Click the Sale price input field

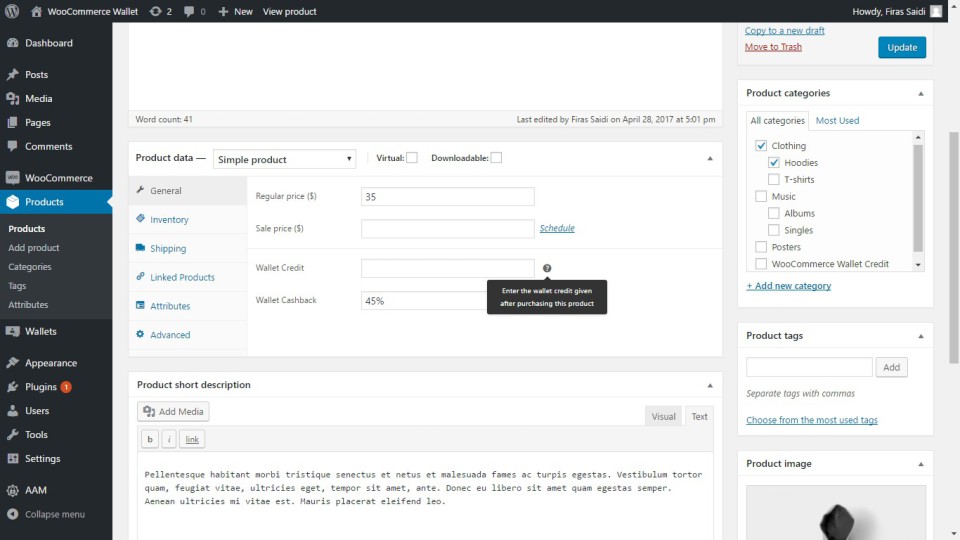447,229
